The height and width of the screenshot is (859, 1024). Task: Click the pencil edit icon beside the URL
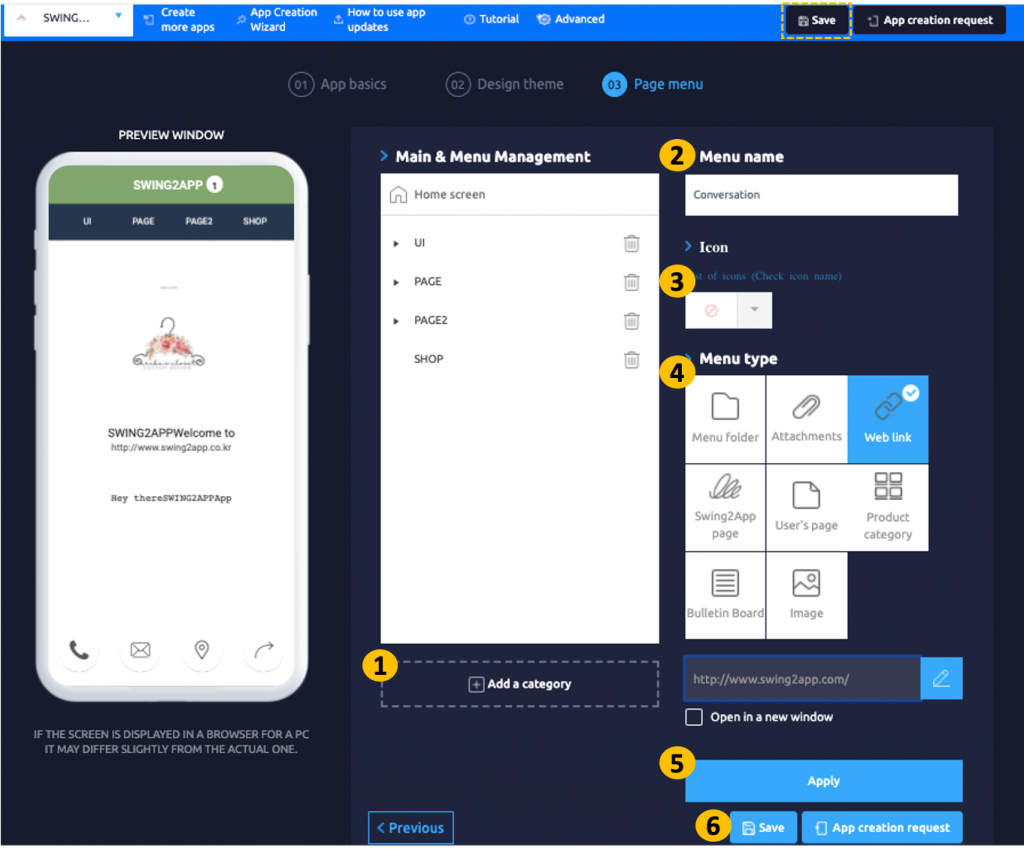coord(940,678)
